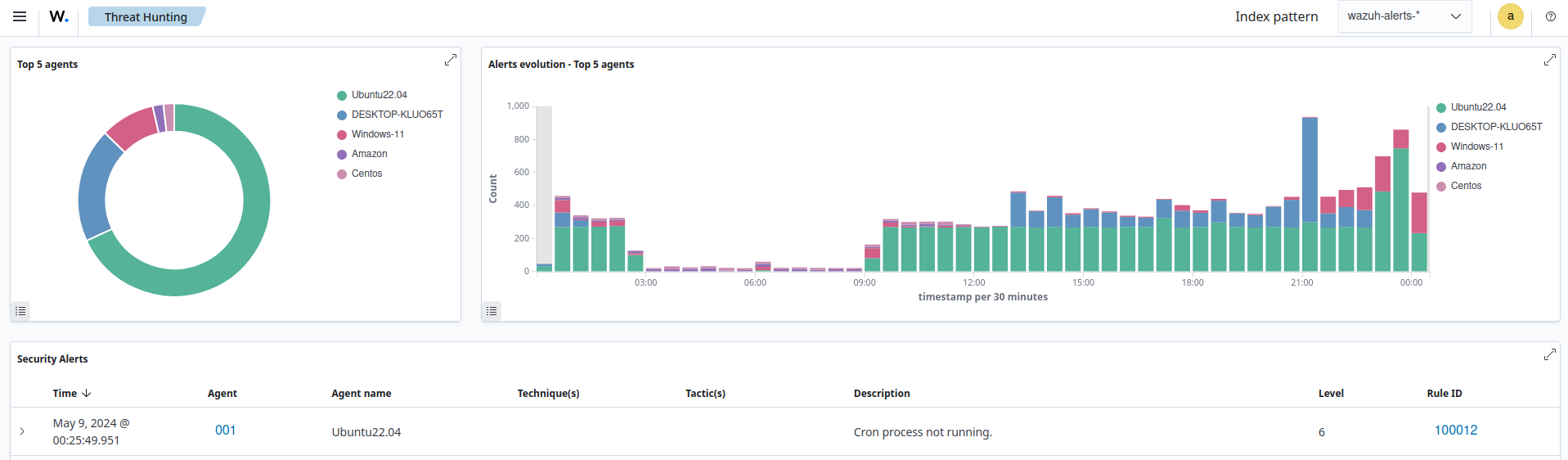Click the Threat Hunting breadcrumb tab
The image size is (1568, 460).
[146, 17]
